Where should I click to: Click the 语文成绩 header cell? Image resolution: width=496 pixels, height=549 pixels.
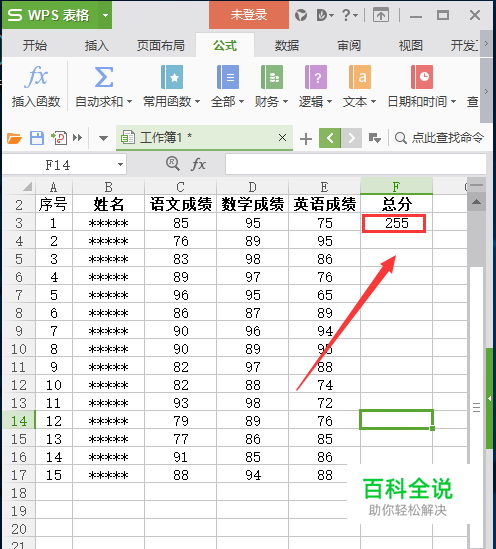[180, 204]
